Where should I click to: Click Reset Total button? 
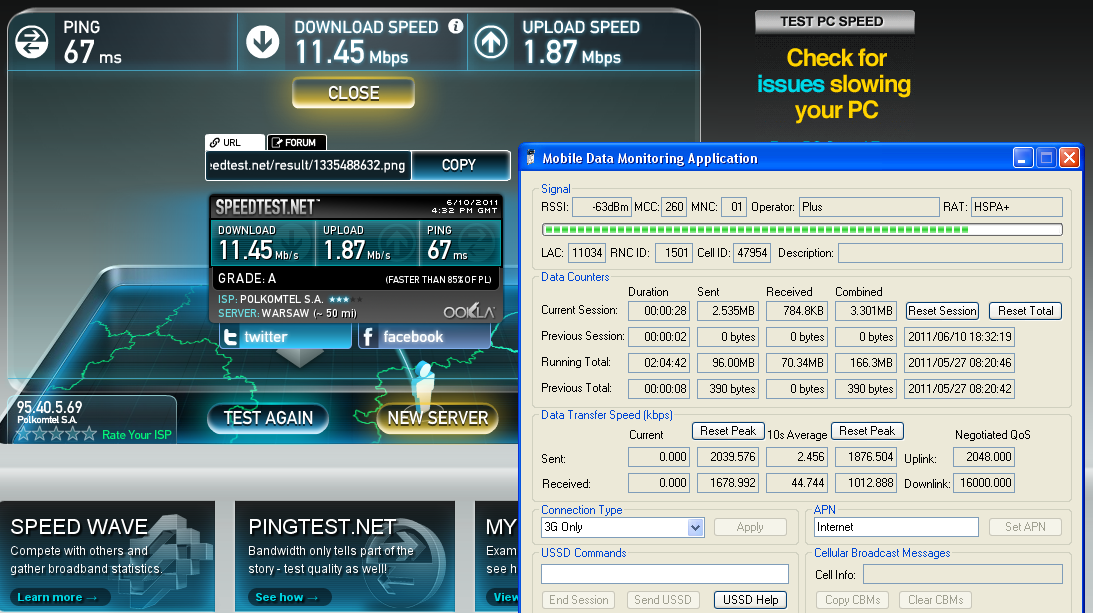pyautogui.click(x=1025, y=311)
